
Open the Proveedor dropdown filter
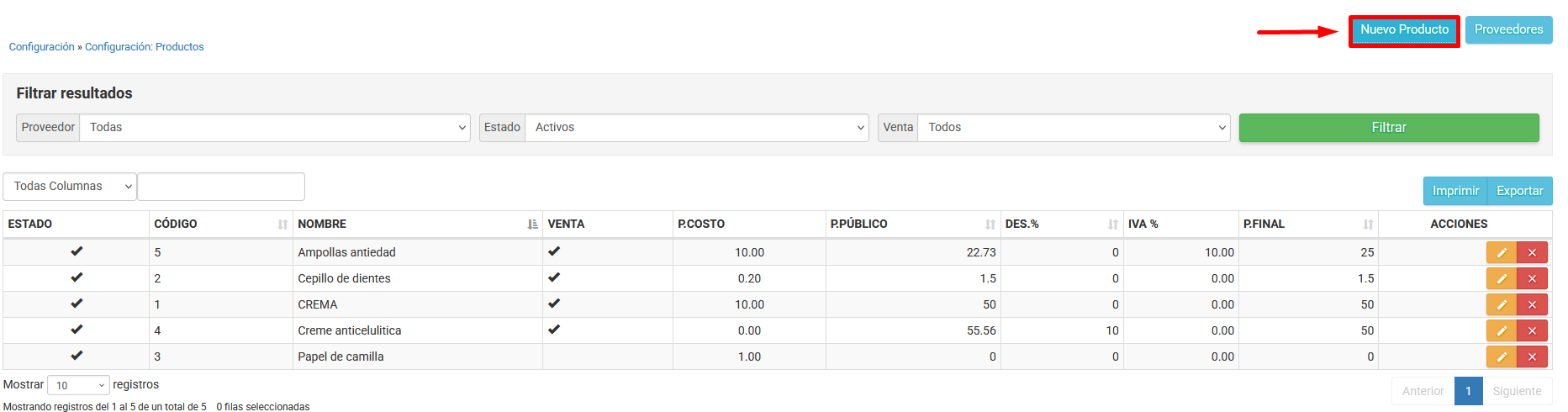coord(274,128)
